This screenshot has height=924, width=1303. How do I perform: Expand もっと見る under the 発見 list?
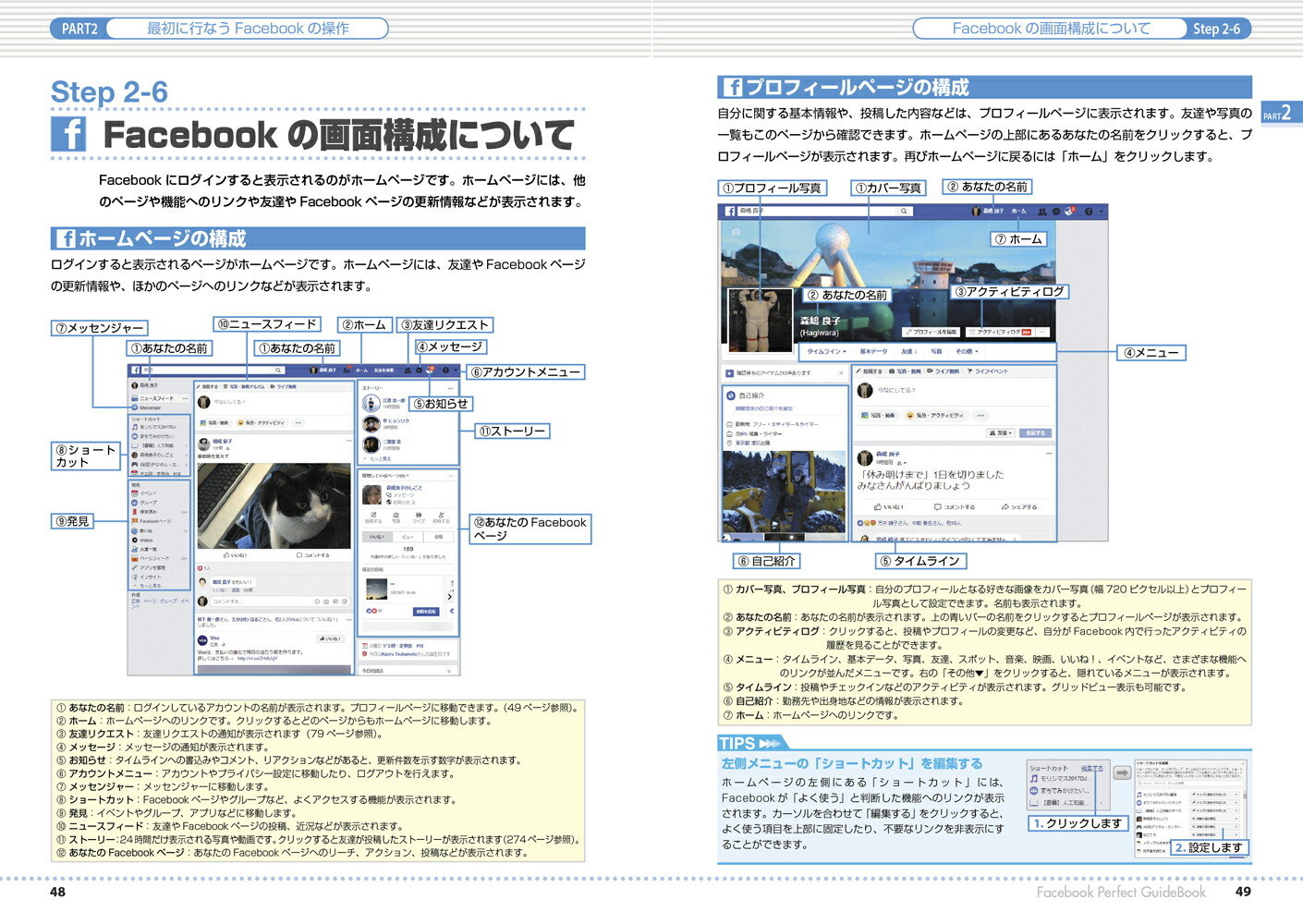click(x=150, y=586)
